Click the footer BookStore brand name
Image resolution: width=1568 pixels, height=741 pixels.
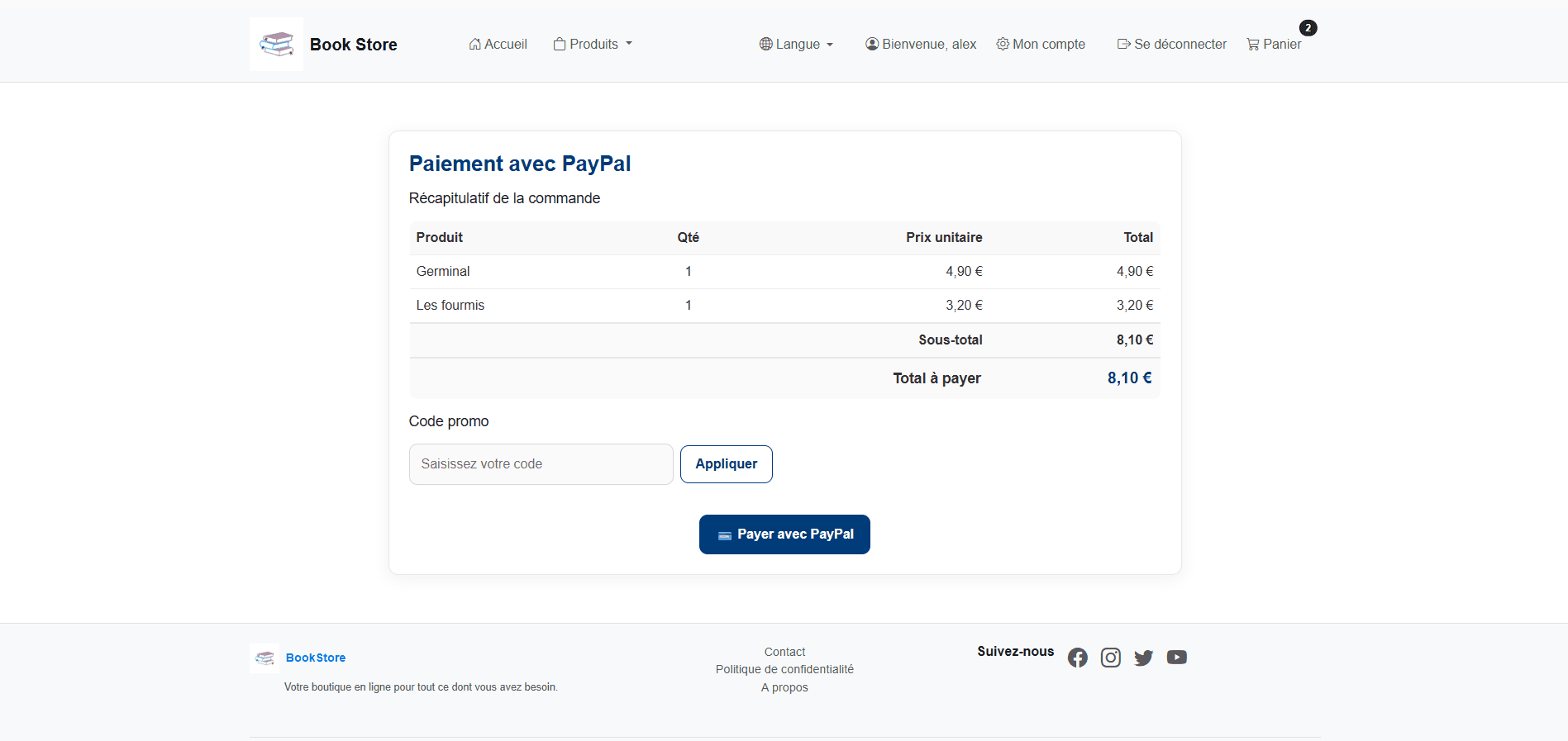tap(316, 658)
